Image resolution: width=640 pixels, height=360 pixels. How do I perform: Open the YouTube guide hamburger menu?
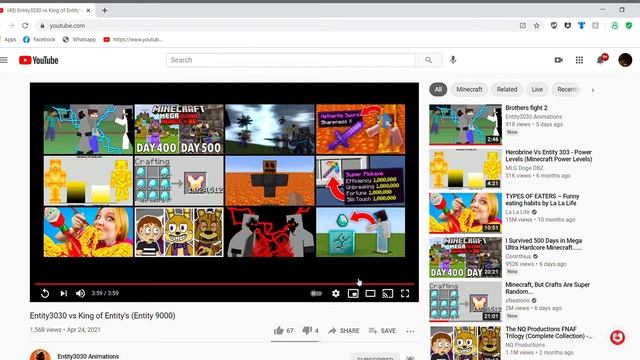point(4,60)
